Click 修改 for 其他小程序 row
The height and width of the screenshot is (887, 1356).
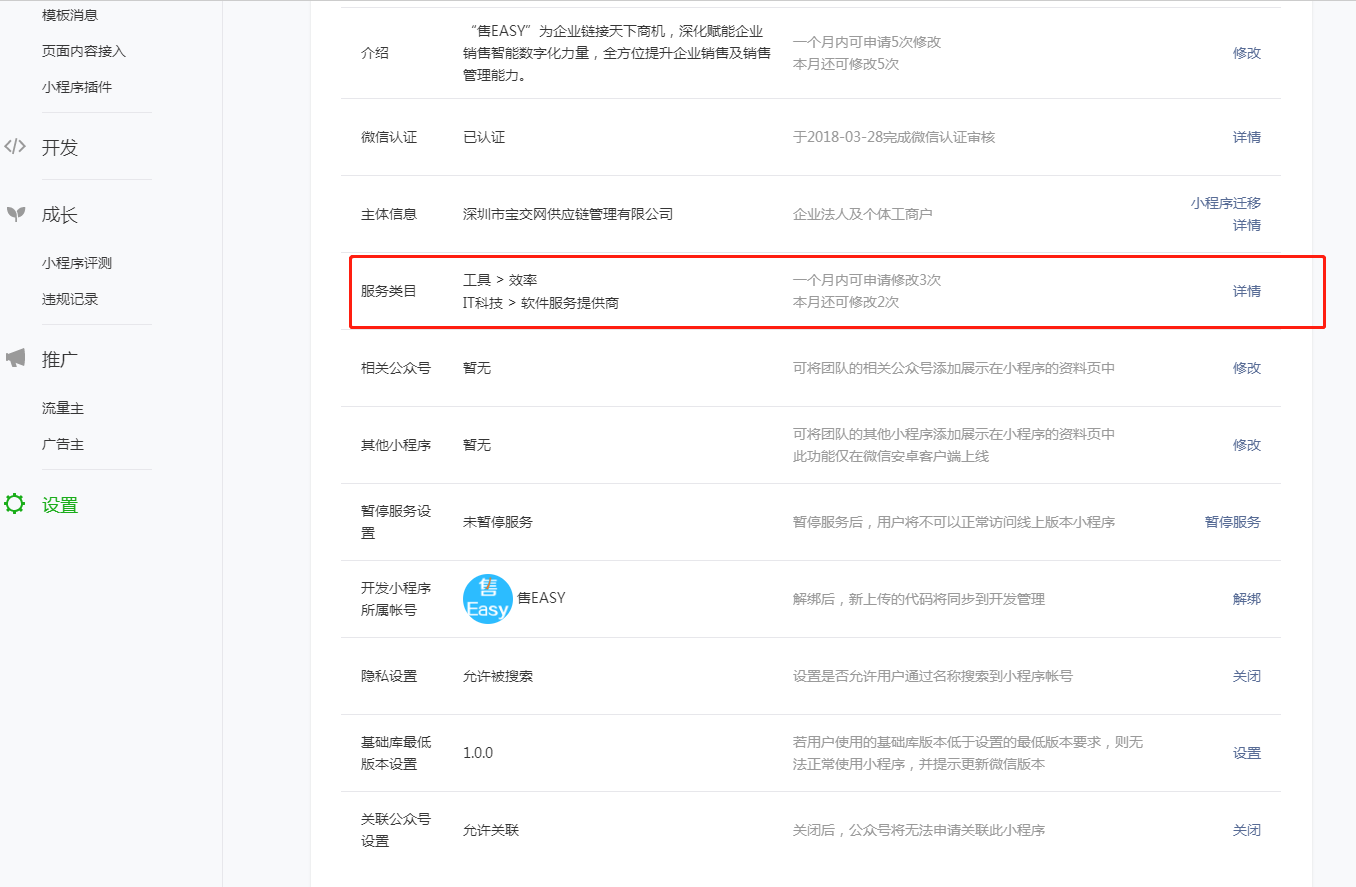(x=1247, y=445)
